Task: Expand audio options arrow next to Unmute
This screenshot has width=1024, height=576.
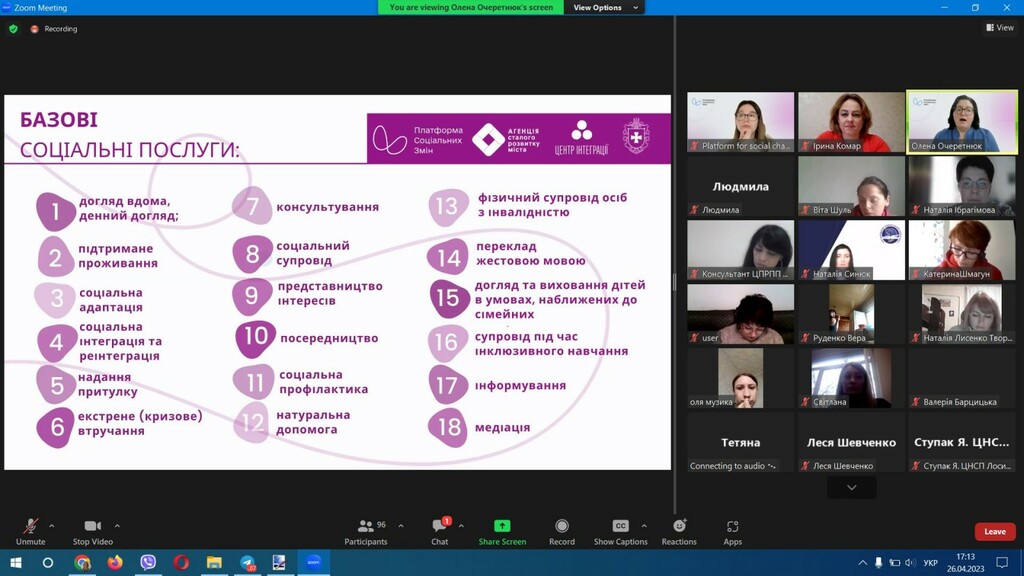Action: pyautogui.click(x=52, y=526)
